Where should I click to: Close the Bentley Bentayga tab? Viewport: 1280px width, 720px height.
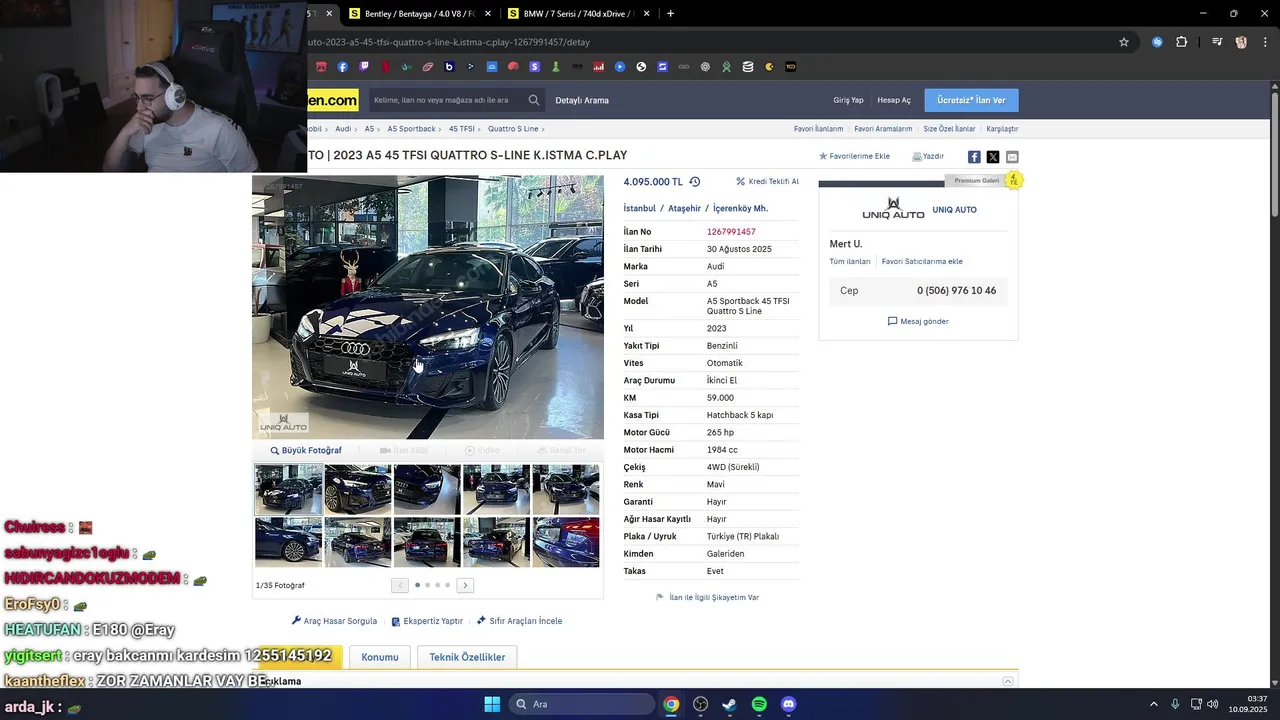(488, 14)
